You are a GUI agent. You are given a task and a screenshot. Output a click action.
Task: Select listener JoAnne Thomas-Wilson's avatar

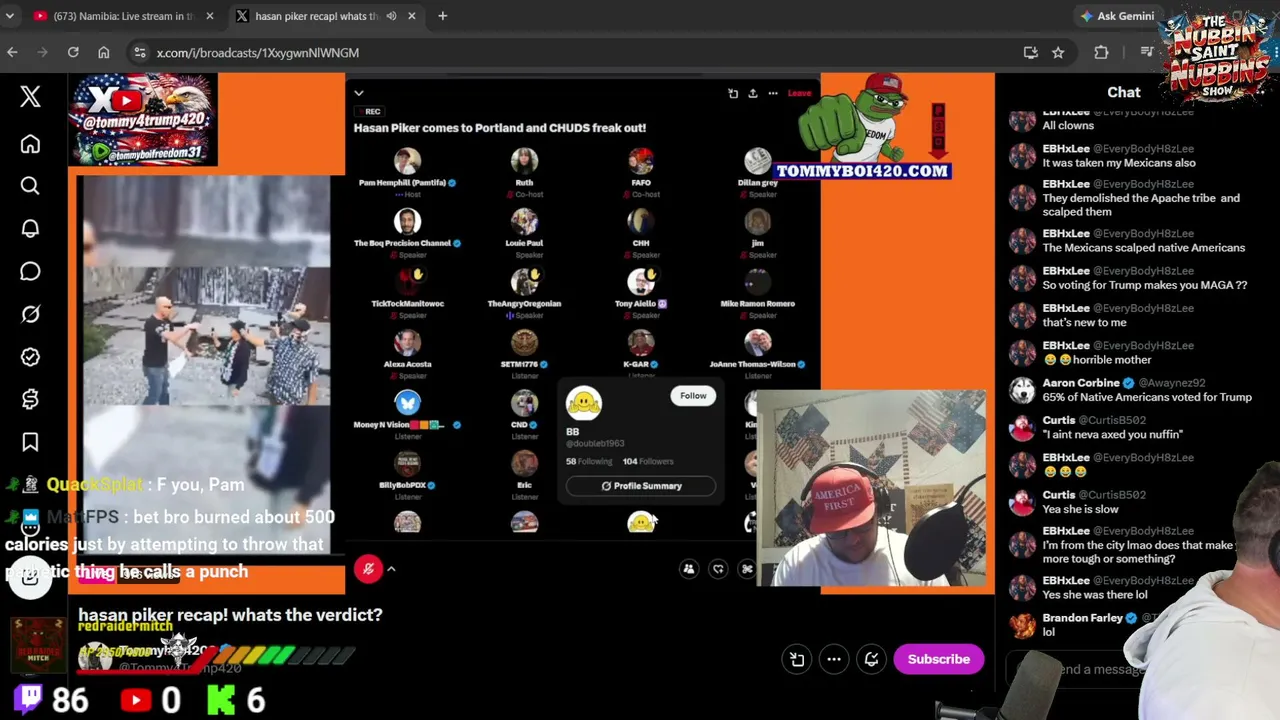(x=757, y=343)
